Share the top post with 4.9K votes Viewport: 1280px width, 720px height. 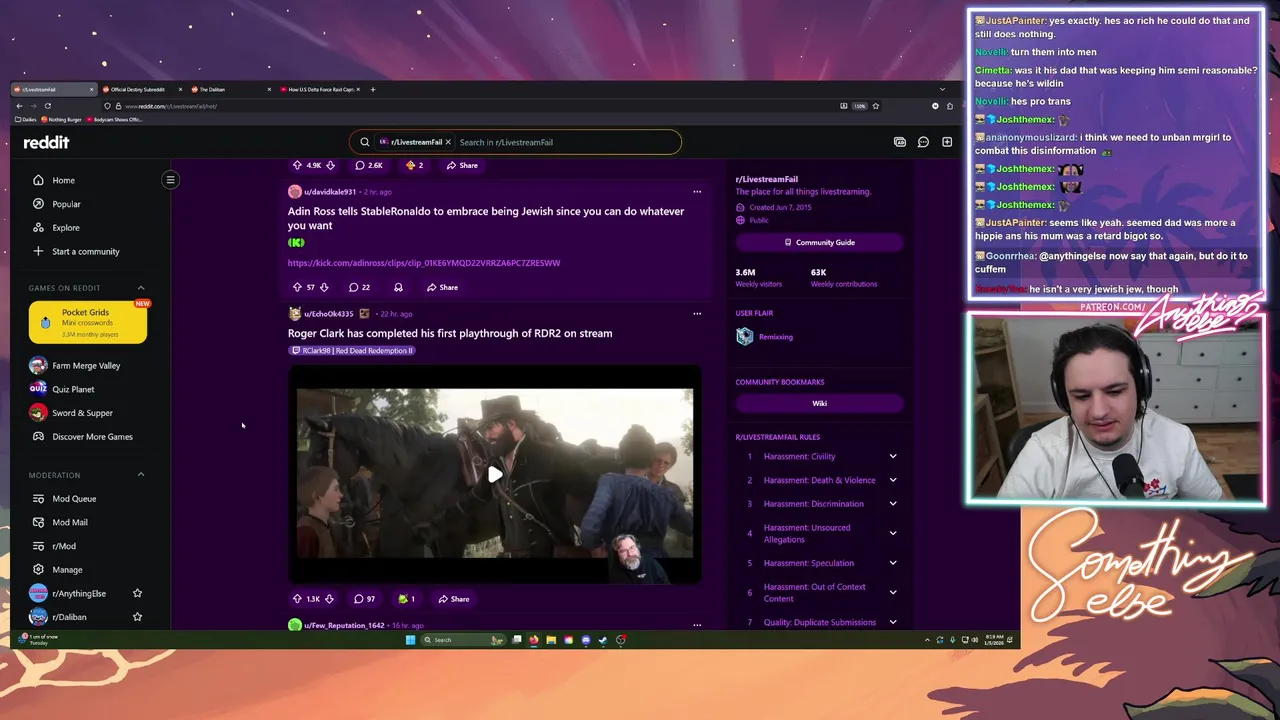(462, 165)
